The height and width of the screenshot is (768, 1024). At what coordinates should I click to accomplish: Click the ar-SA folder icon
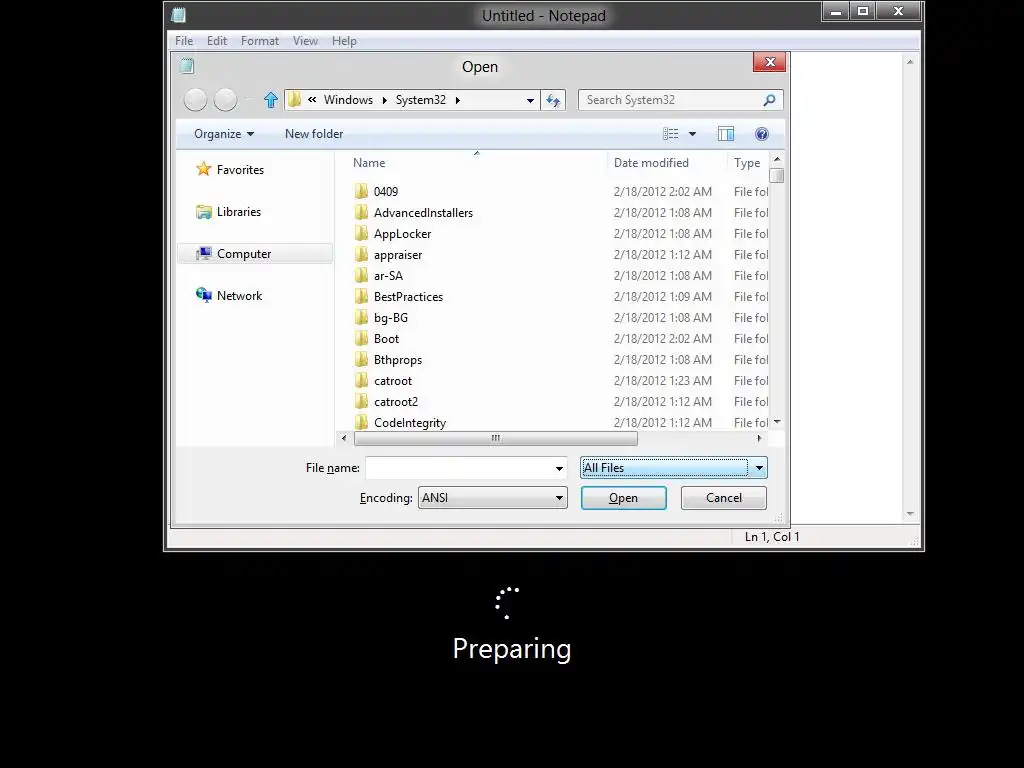pos(361,275)
